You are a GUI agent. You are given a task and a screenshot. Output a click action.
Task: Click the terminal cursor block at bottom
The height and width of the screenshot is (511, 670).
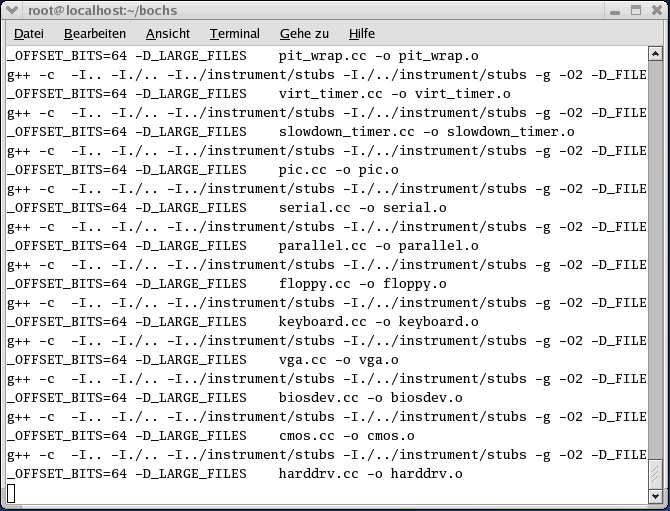tap(11, 493)
